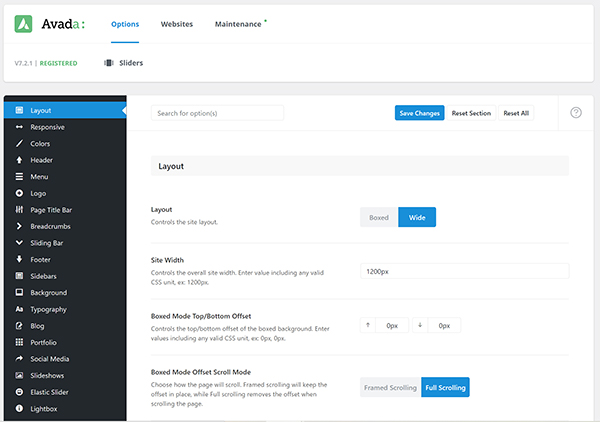
Task: Click the Layout section heading
Action: tap(171, 166)
